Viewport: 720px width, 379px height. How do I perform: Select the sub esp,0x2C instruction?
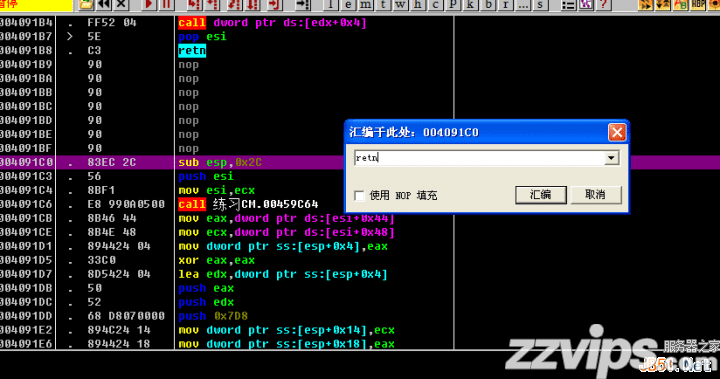[220, 162]
